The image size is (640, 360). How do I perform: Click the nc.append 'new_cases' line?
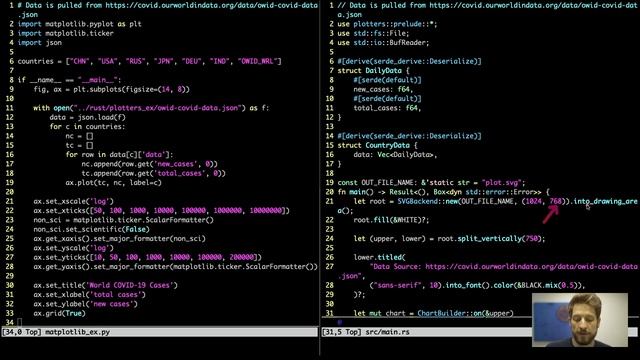(149, 164)
